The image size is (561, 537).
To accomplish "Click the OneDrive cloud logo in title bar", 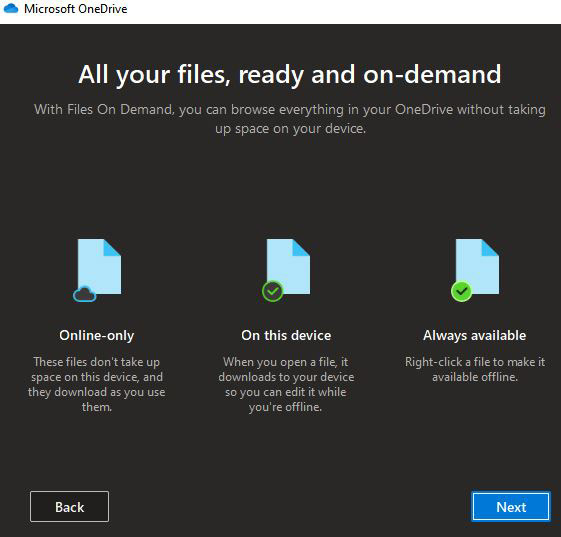I will [11, 8].
